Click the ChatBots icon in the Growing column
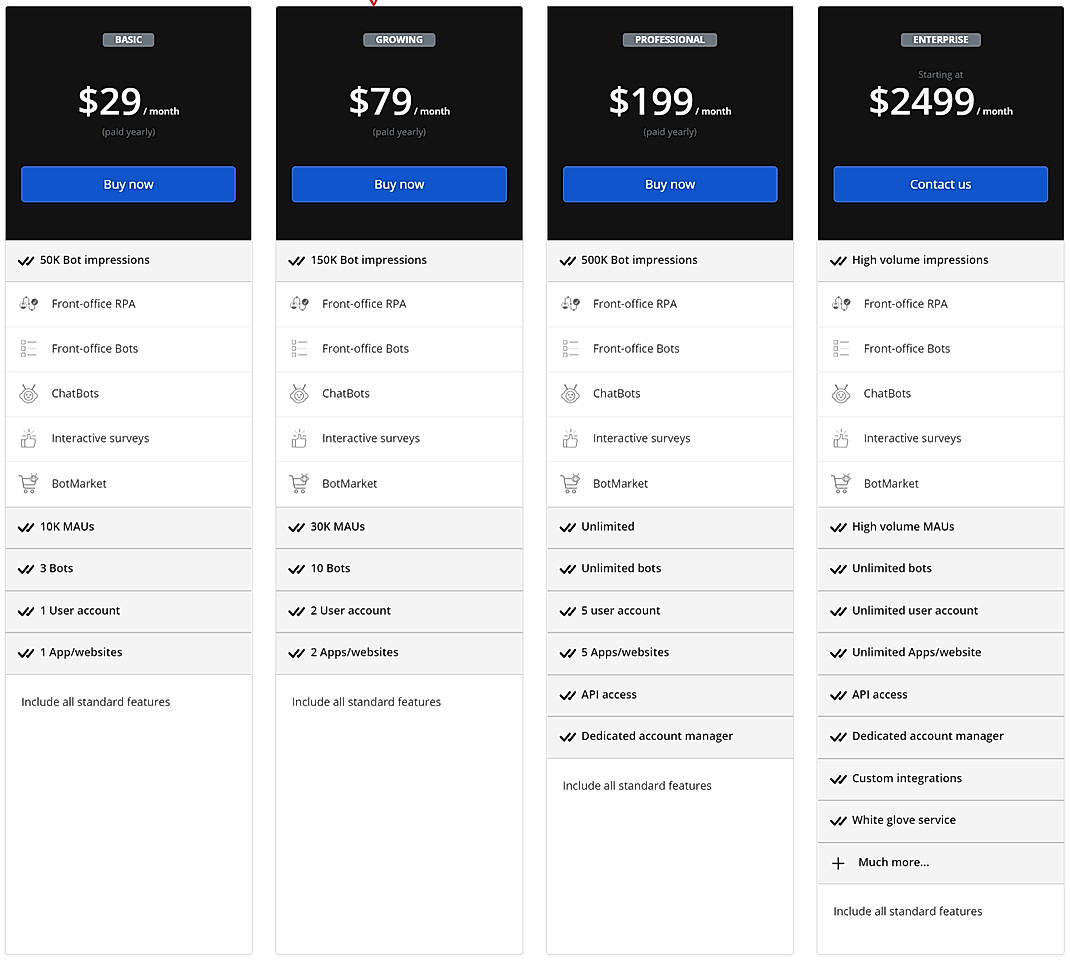Screen dimensions: 1070x969 click(298, 393)
